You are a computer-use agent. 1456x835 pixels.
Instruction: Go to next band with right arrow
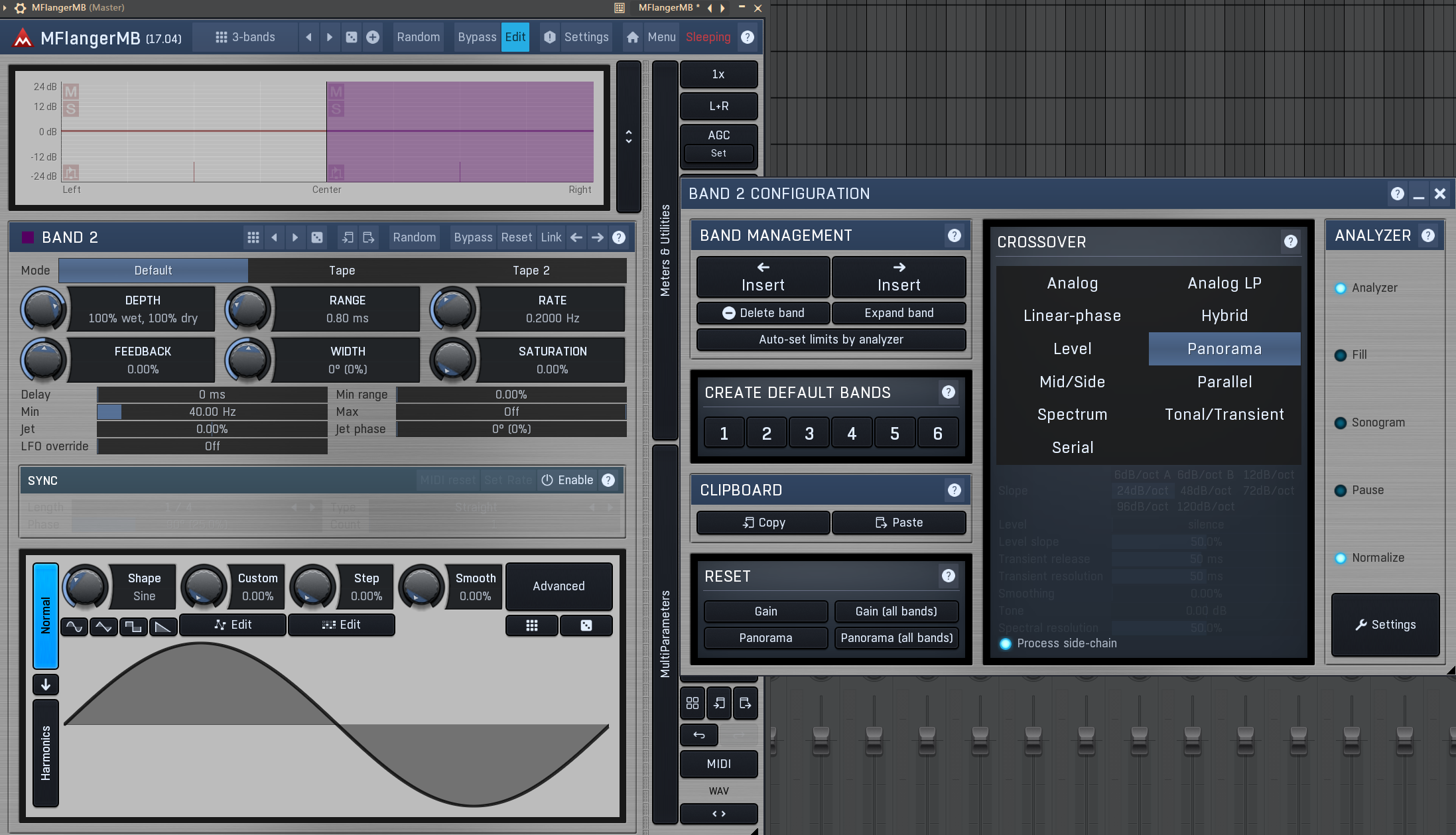tap(598, 237)
